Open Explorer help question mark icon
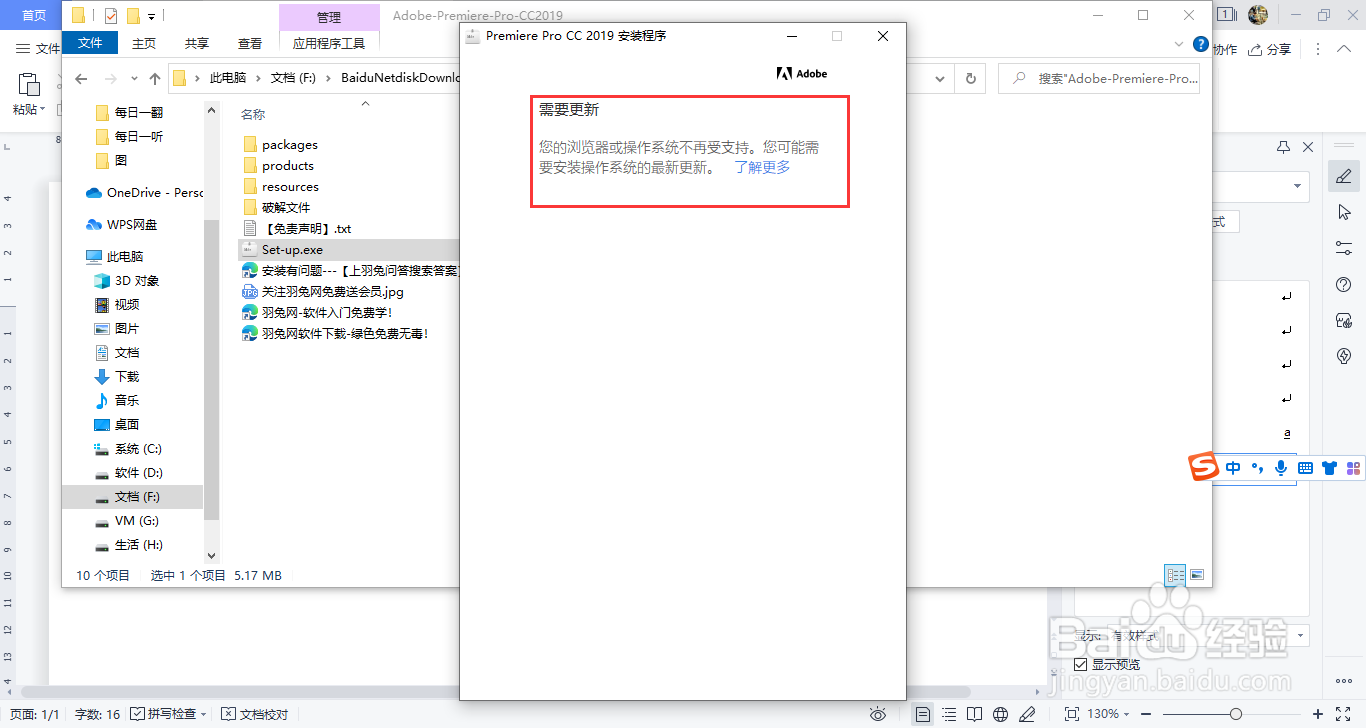The height and width of the screenshot is (728, 1366). [x=1201, y=43]
